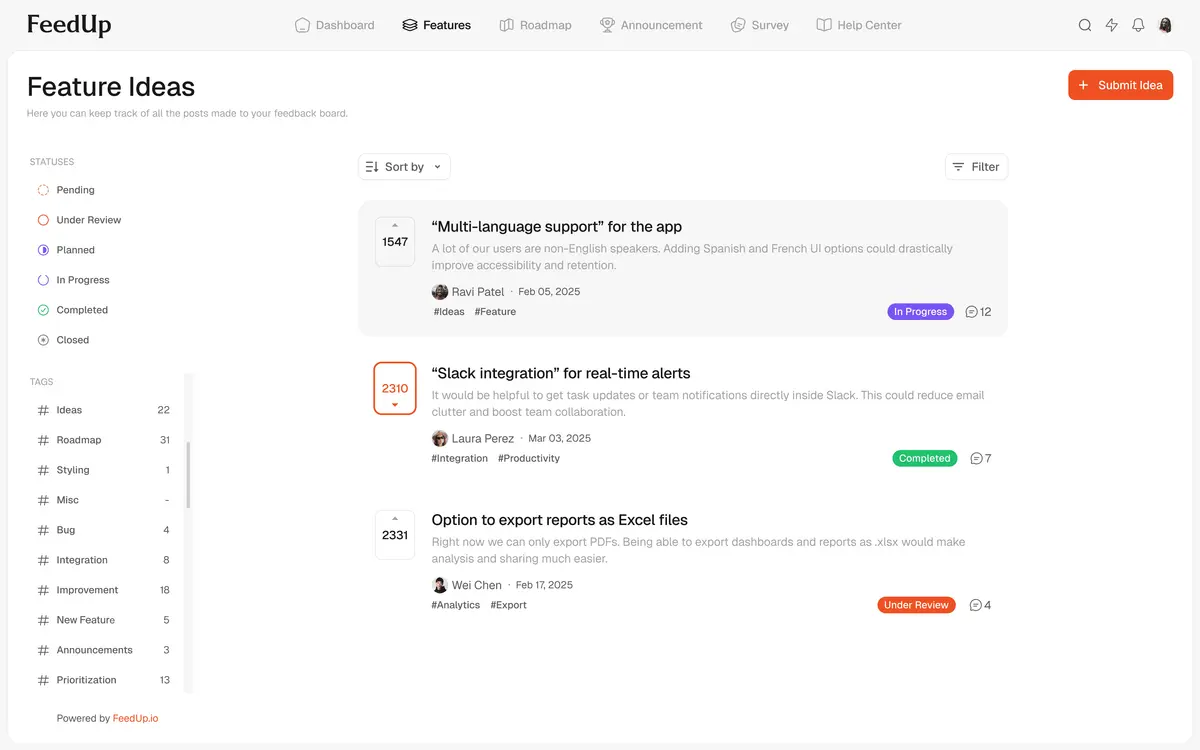Click the notification bell icon
This screenshot has height=750, width=1200.
(1138, 25)
